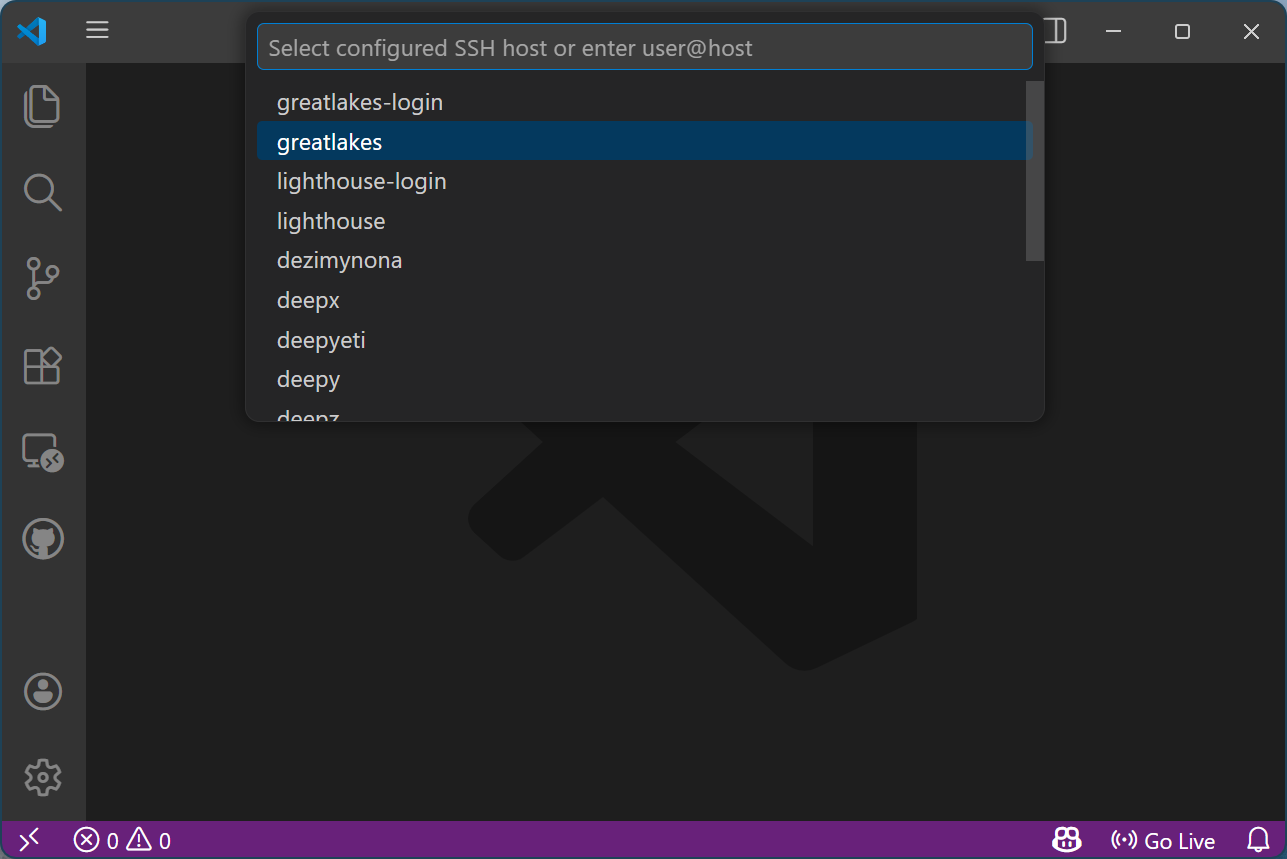The width and height of the screenshot is (1287, 859).
Task: Open the Search panel icon
Action: (x=42, y=192)
